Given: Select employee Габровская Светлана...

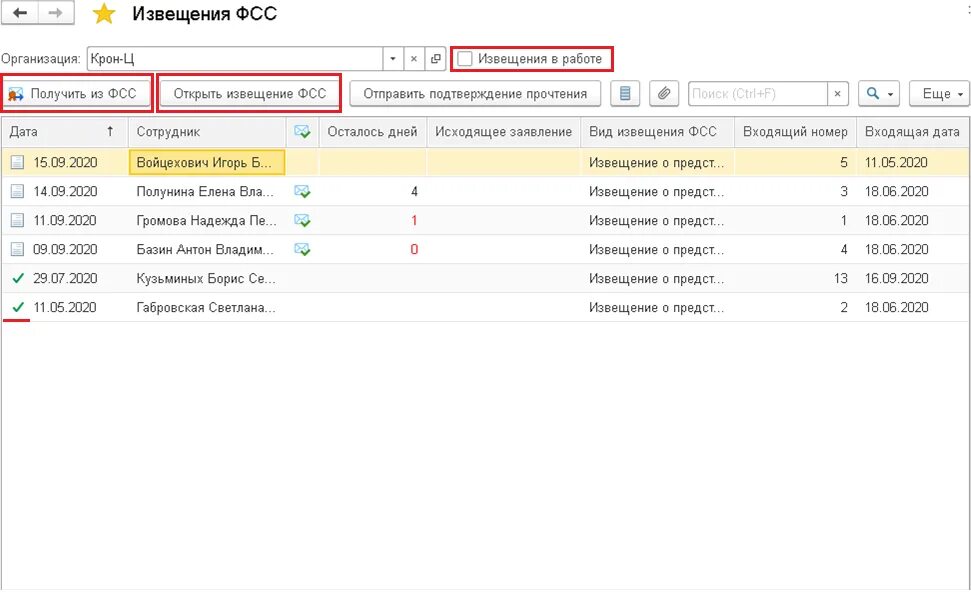Looking at the screenshot, I should coord(207,307).
